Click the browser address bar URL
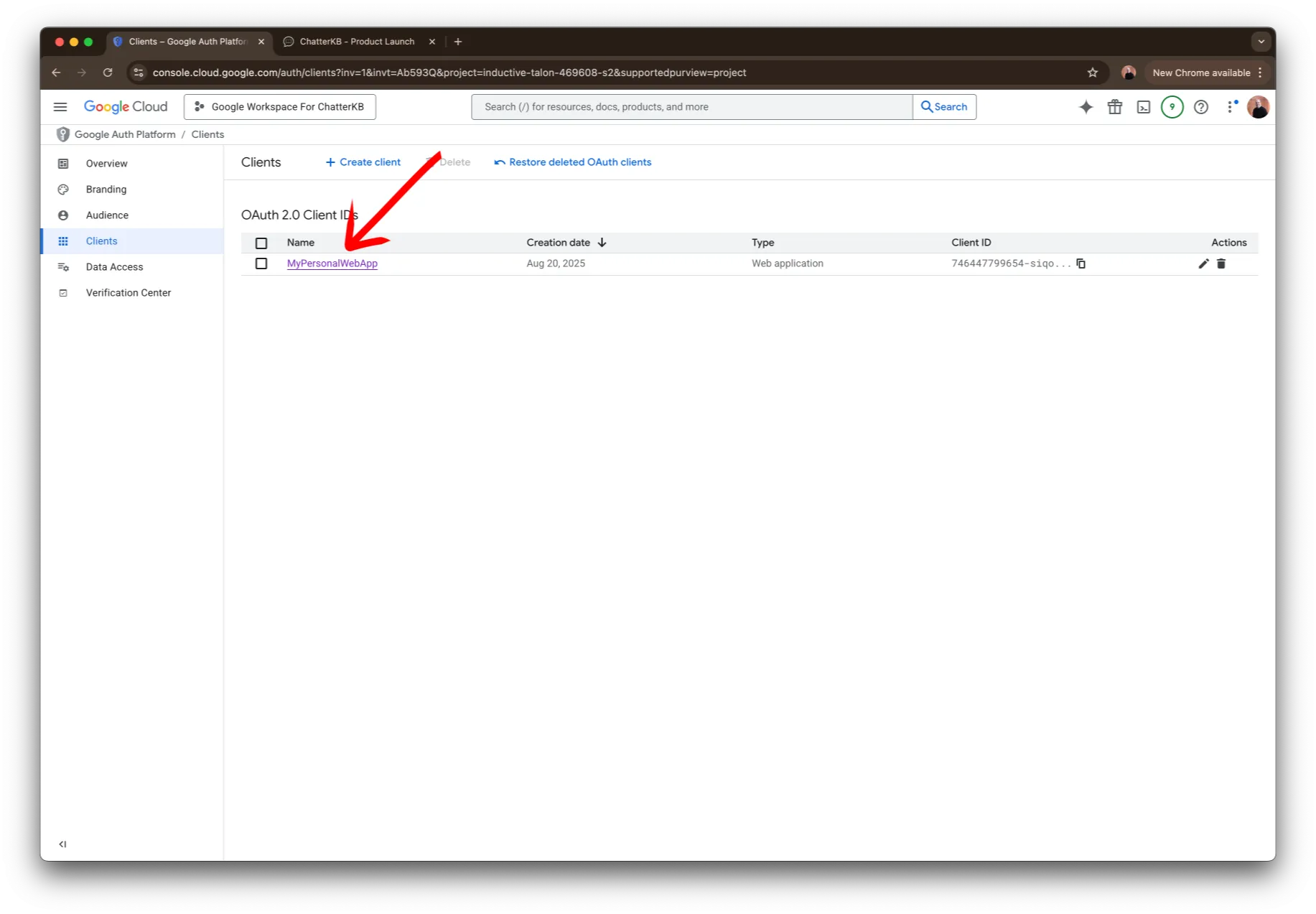Viewport: 1316px width, 914px height. click(x=449, y=73)
